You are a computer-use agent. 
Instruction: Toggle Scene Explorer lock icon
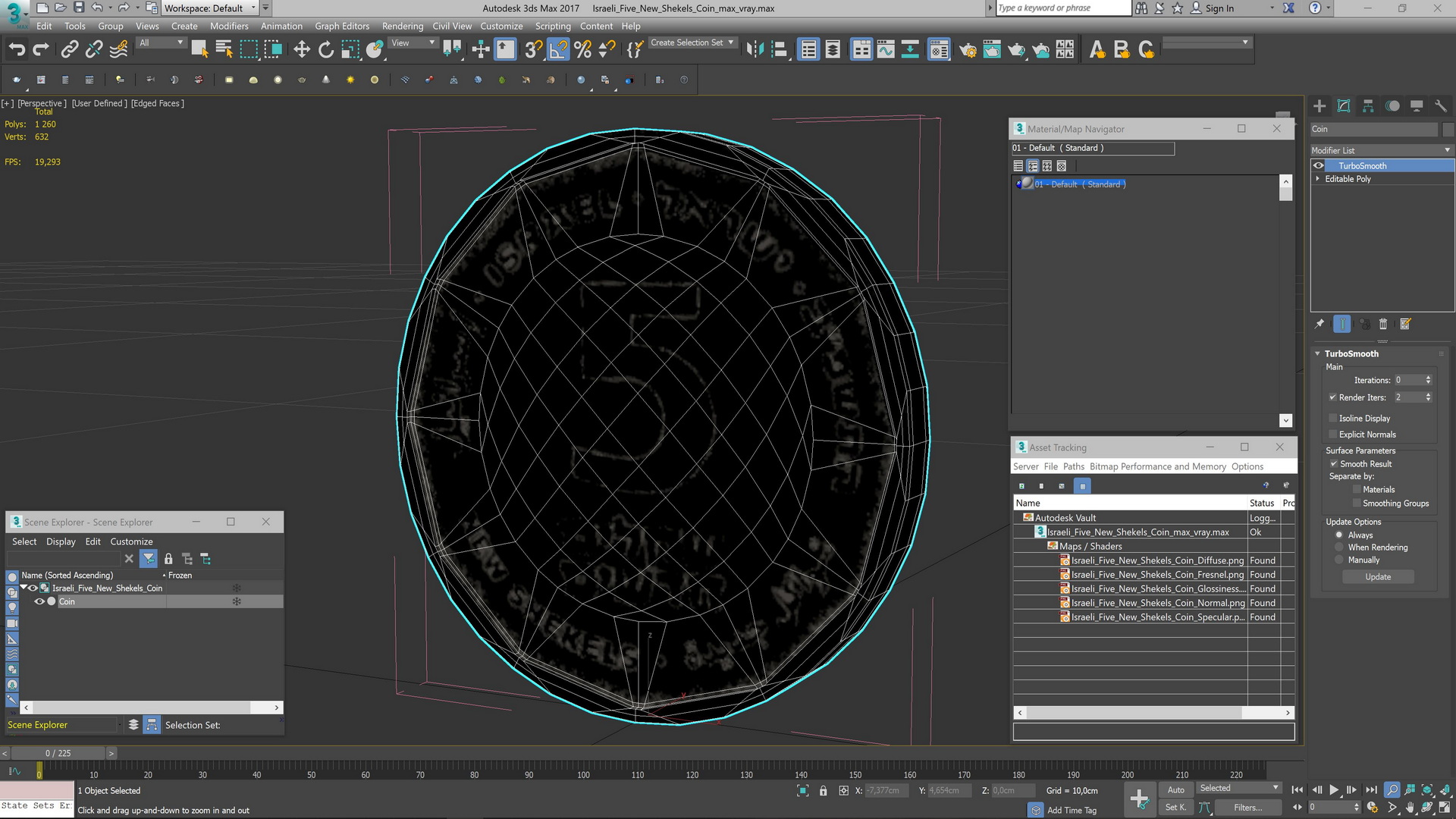click(x=168, y=559)
